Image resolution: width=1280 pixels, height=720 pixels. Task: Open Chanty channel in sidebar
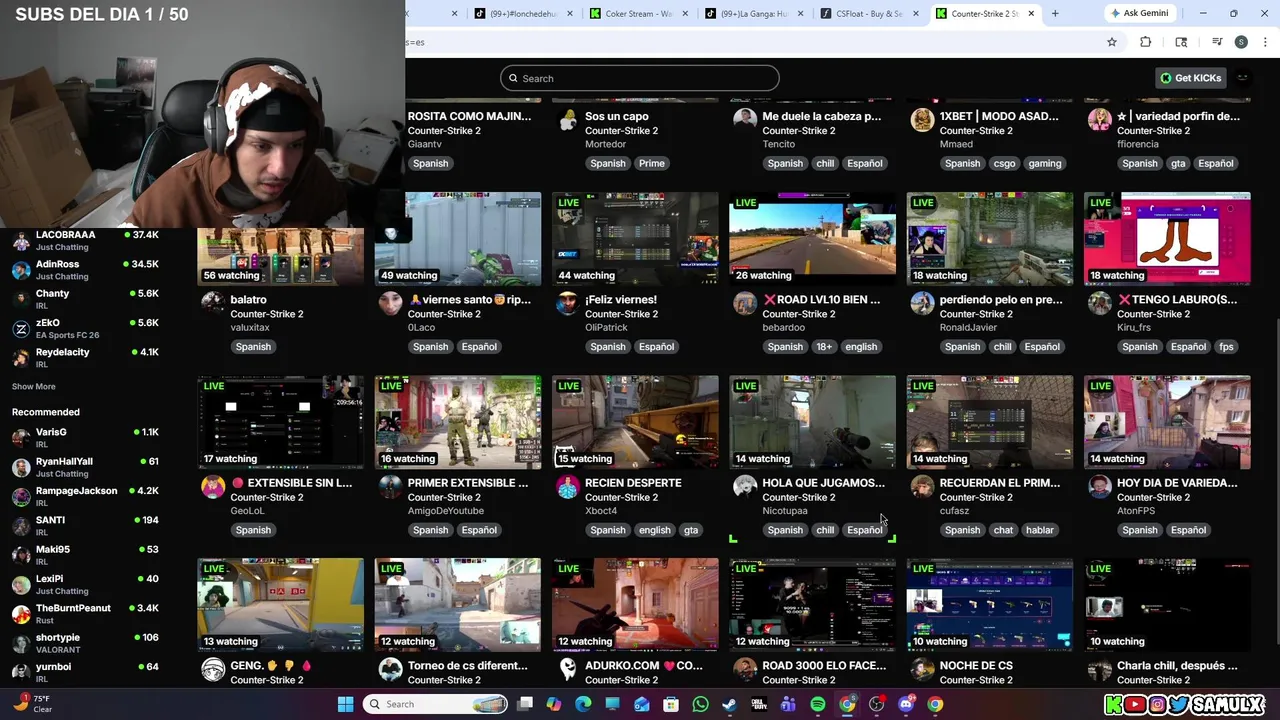[85, 299]
